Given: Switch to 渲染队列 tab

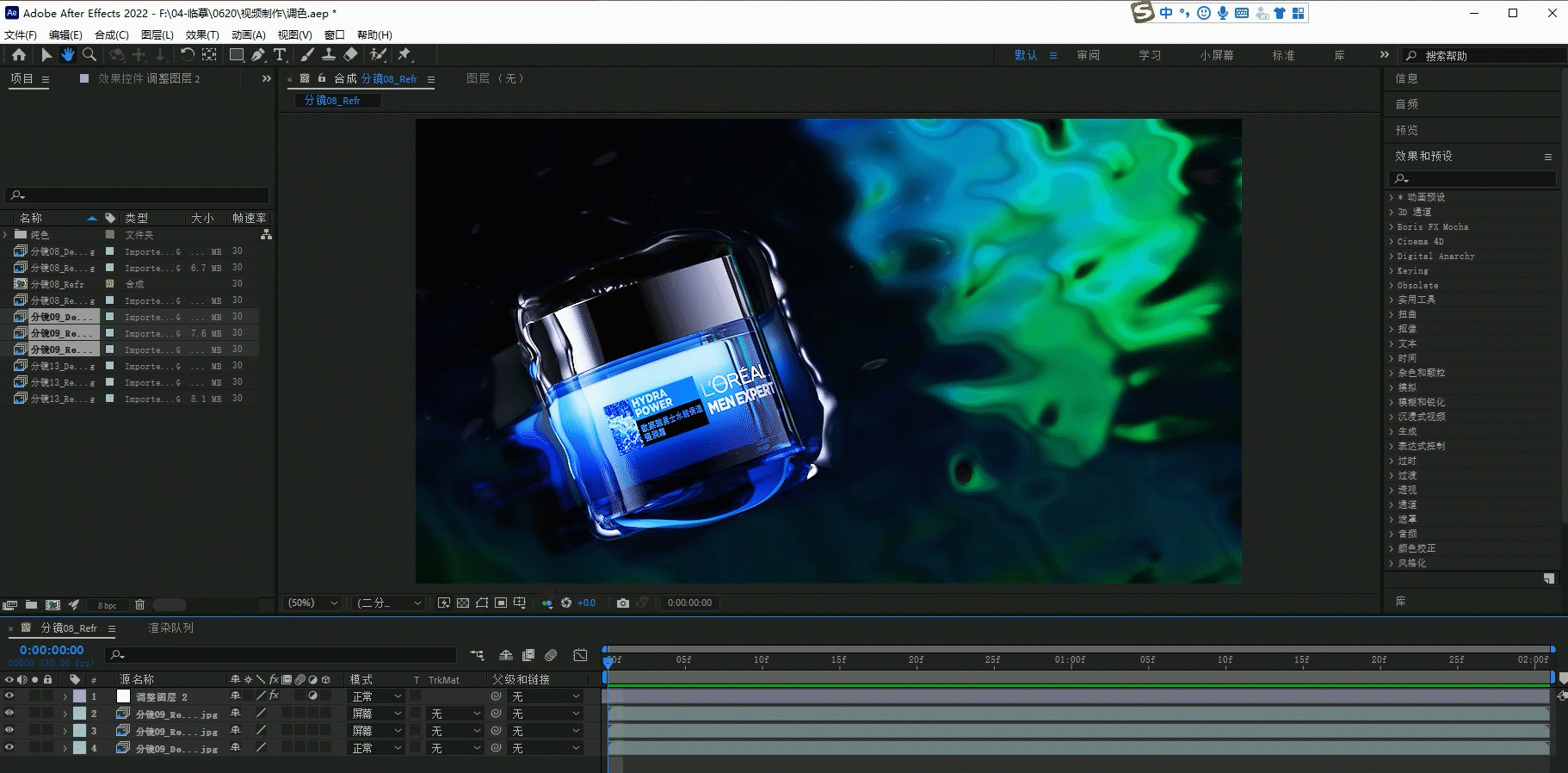Looking at the screenshot, I should coord(171,628).
